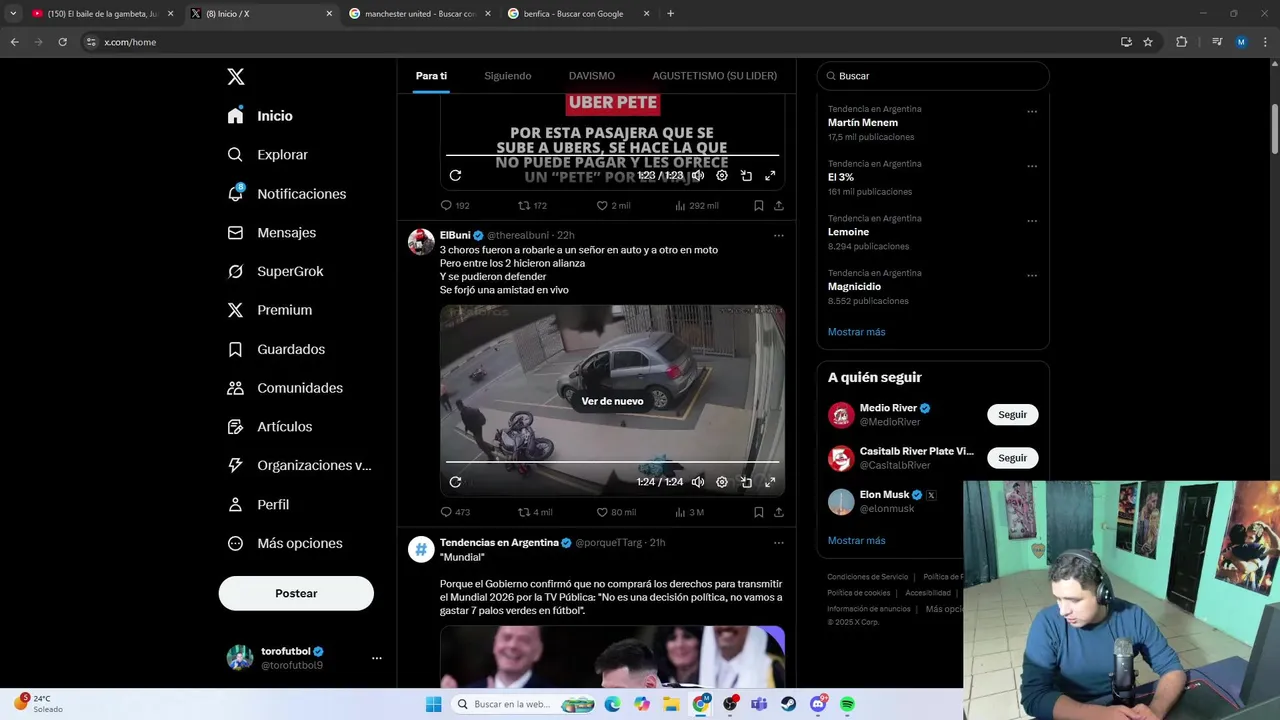Click Ver de nuevo on ElBuni video
This screenshot has height=720, width=1280.
point(612,401)
